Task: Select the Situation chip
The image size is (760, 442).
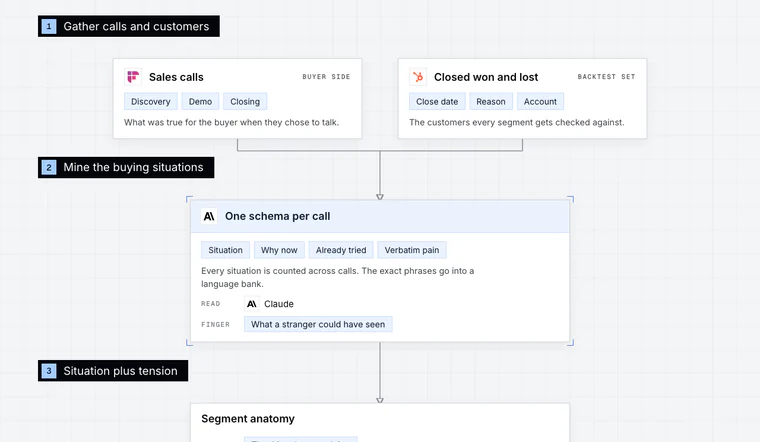Action: pyautogui.click(x=225, y=250)
